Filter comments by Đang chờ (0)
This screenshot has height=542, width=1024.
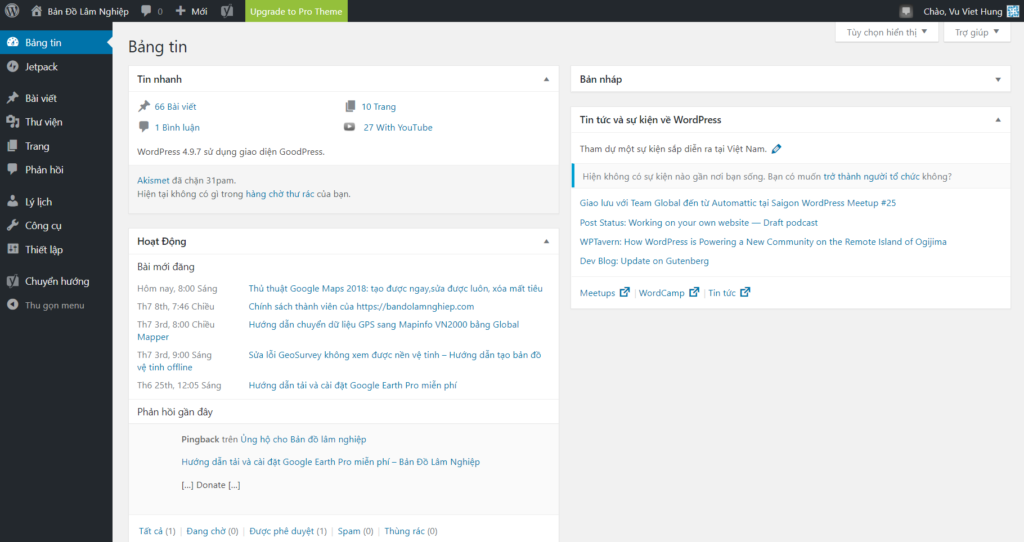coord(212,531)
